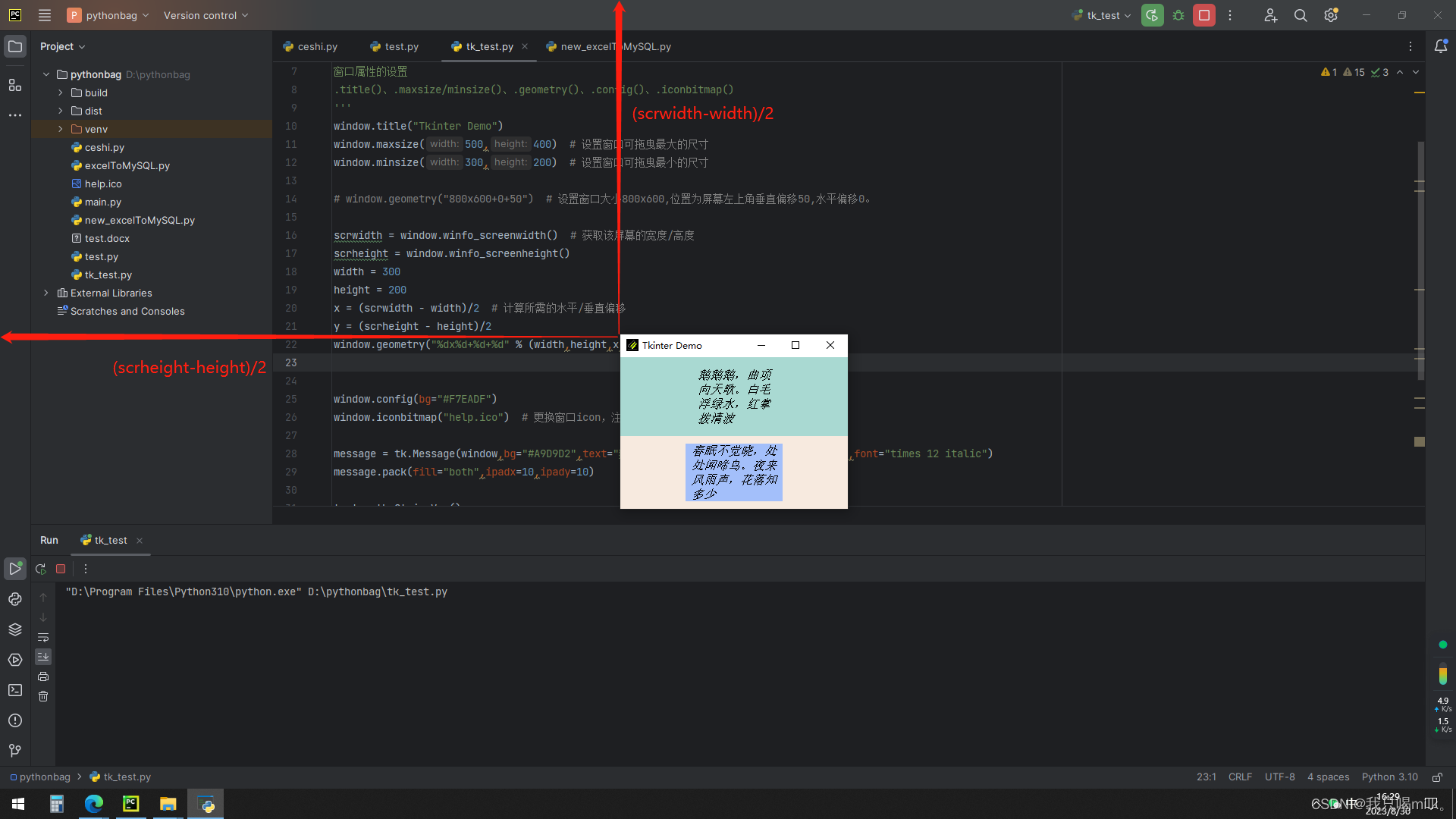Open the main menu hamburger icon
Screen dimensions: 1456x819
44,15
